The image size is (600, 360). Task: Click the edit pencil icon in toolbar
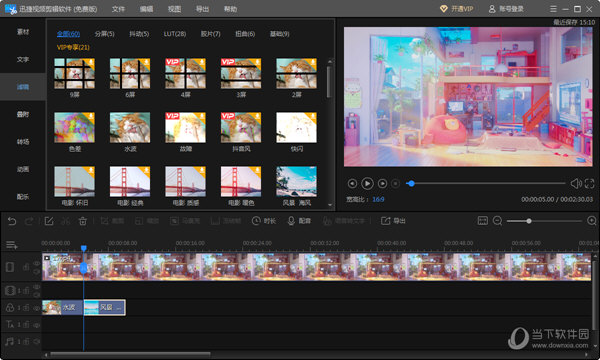pos(49,221)
